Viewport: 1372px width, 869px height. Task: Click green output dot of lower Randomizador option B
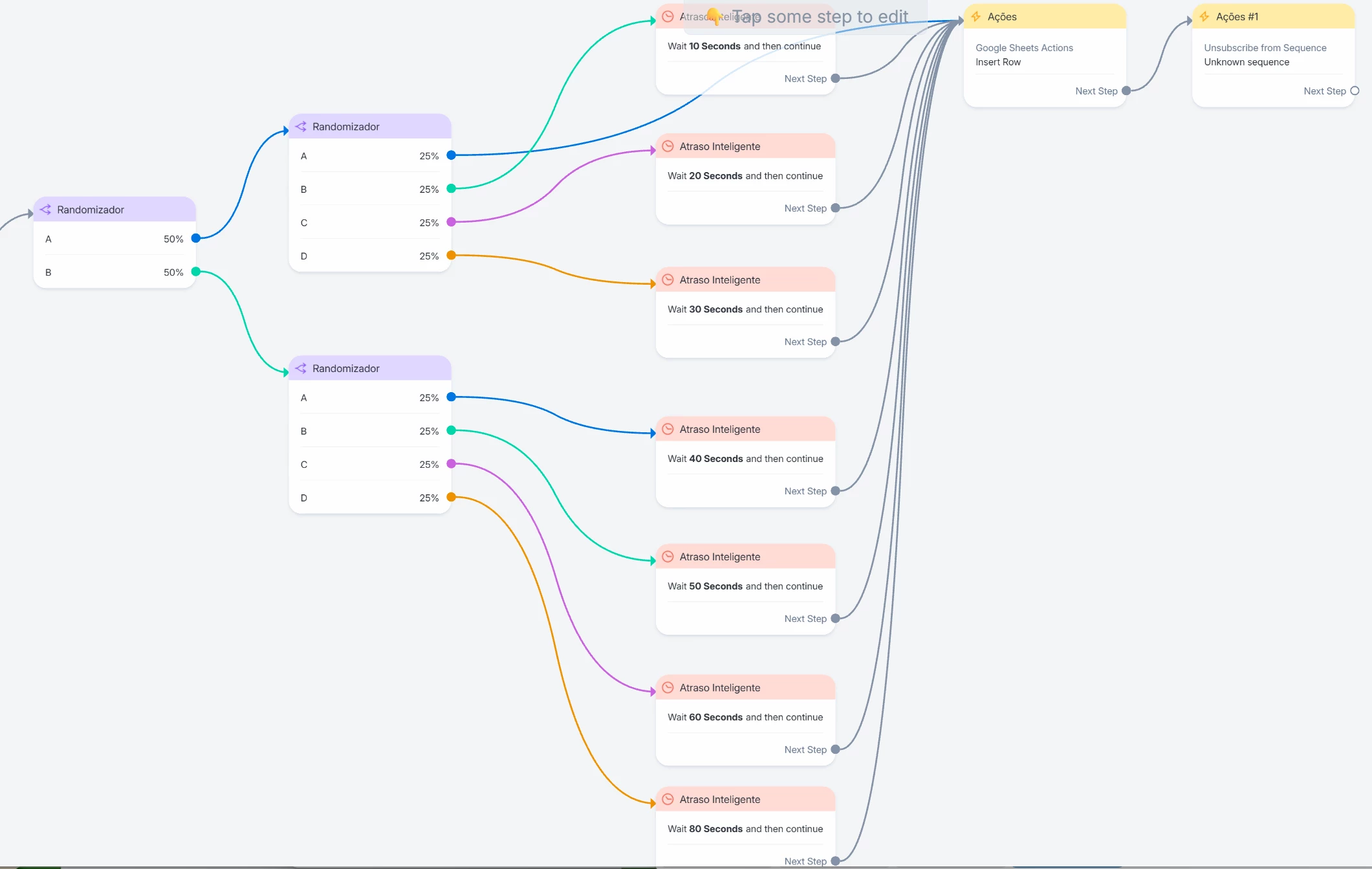coord(452,430)
